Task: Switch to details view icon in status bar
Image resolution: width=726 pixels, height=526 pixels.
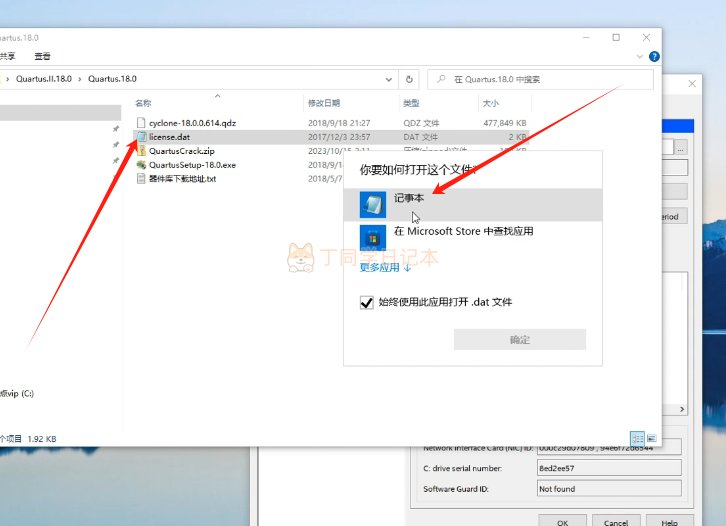Action: pos(637,438)
